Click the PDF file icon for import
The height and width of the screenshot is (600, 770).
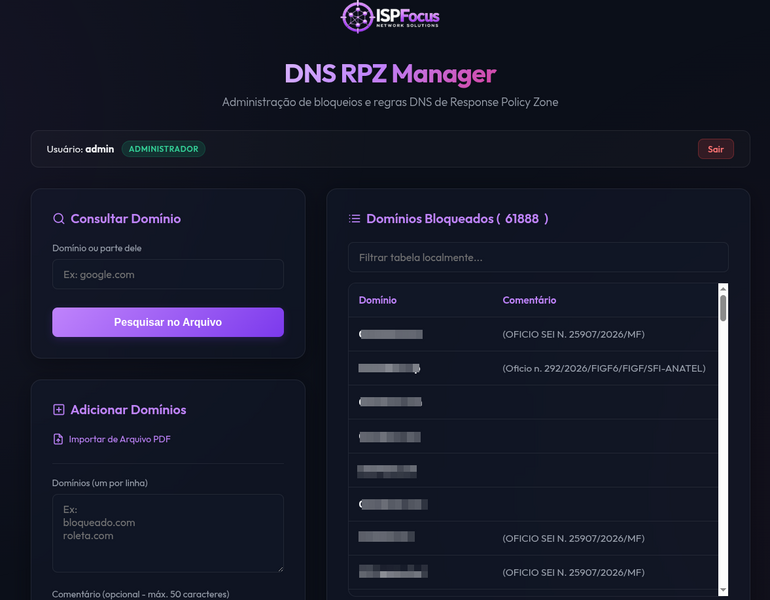click(58, 439)
